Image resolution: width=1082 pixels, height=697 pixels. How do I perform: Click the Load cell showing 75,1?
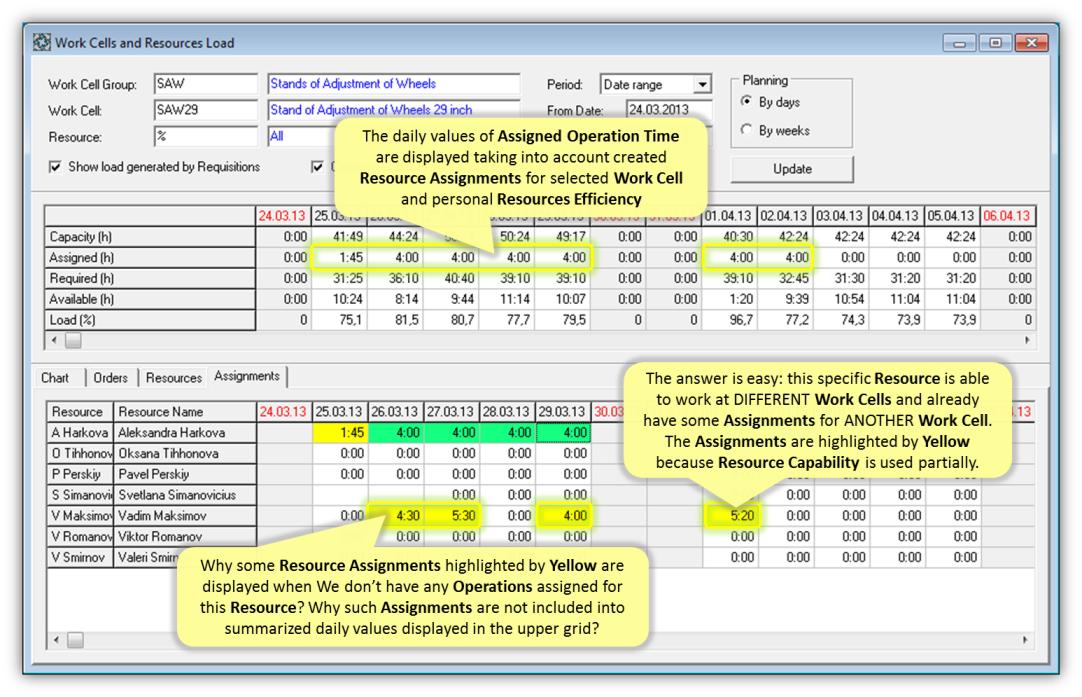[x=339, y=320]
